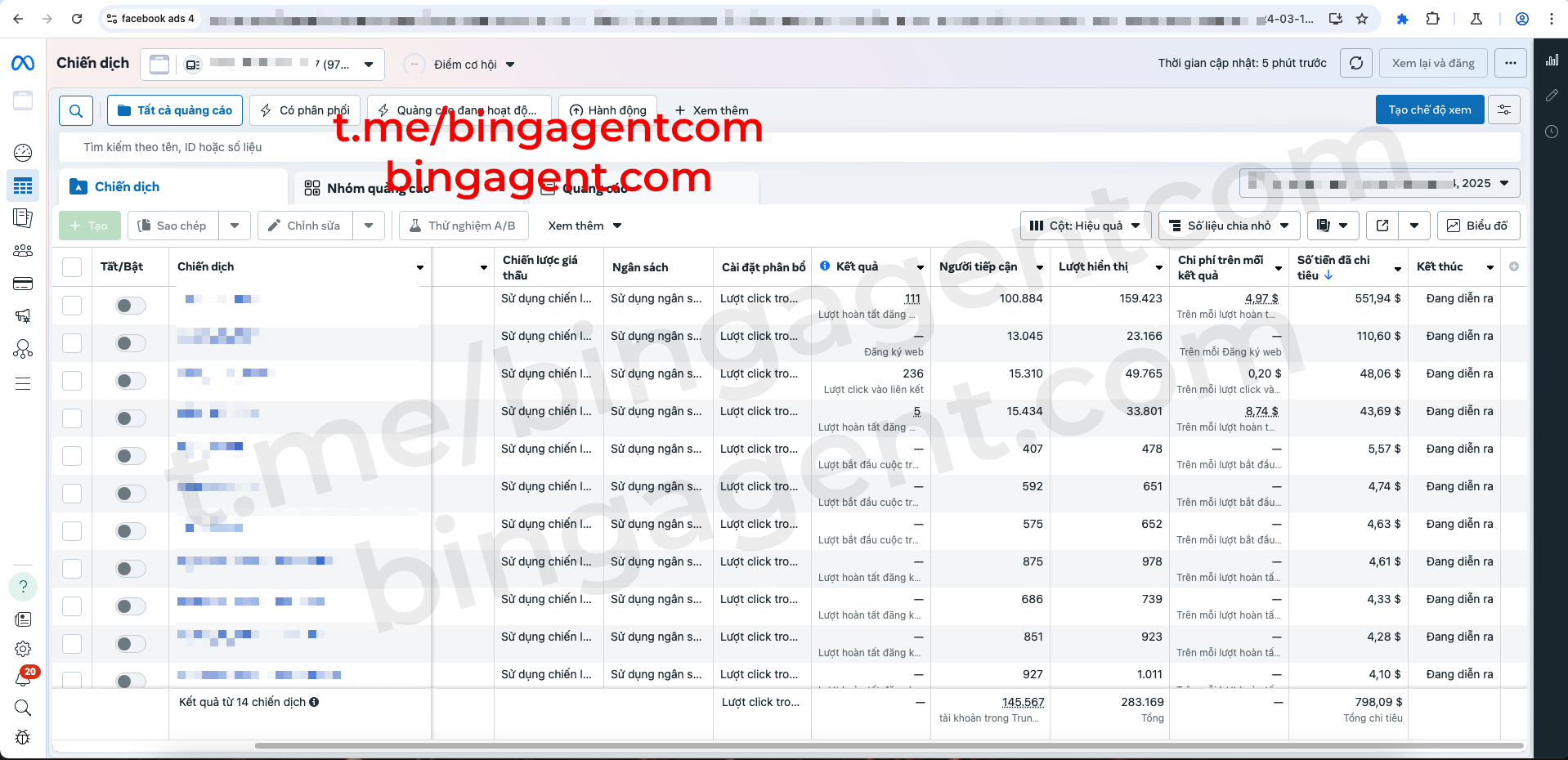
Task: Click the + Xem thêm filter option
Action: 711,110
